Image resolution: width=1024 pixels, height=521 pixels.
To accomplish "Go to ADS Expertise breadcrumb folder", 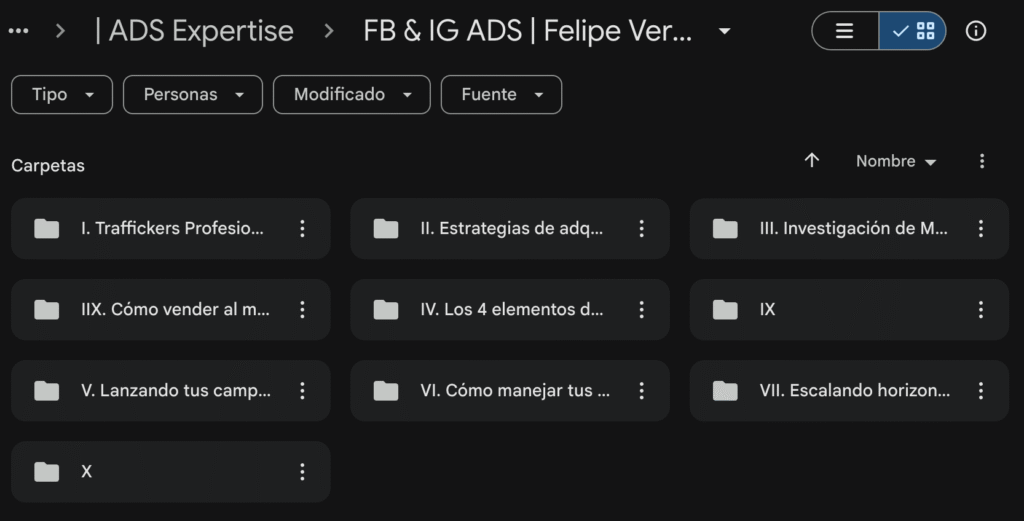I will [194, 31].
